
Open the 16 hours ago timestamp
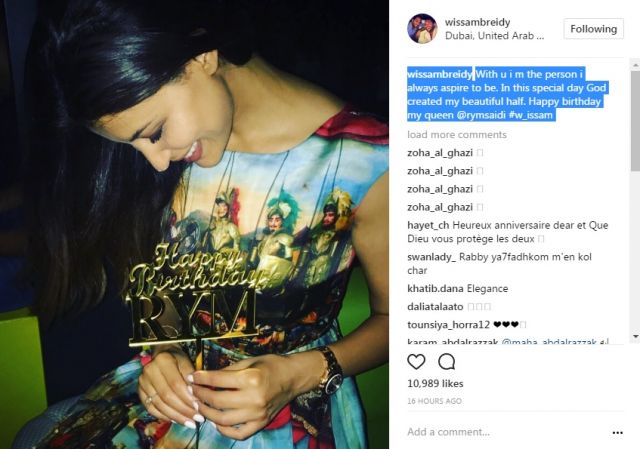pyautogui.click(x=434, y=401)
